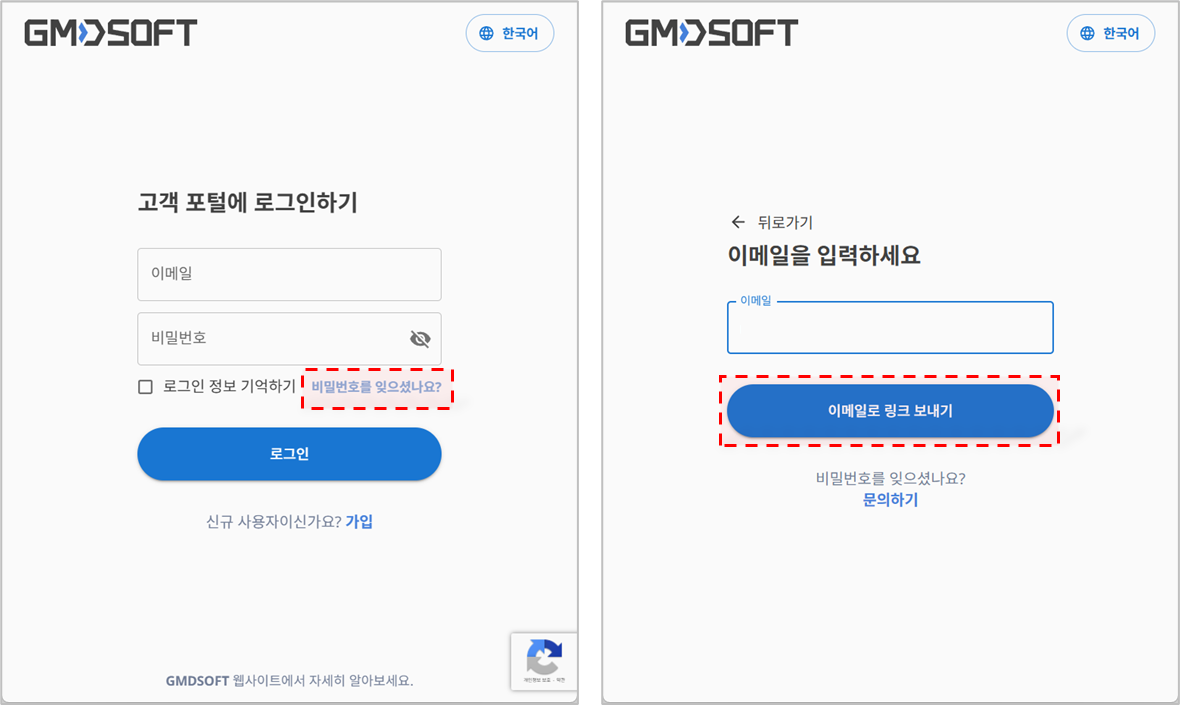Enable the 로그인 정보 기억하기 checkbox
The width and height of the screenshot is (1180, 705).
[x=145, y=387]
